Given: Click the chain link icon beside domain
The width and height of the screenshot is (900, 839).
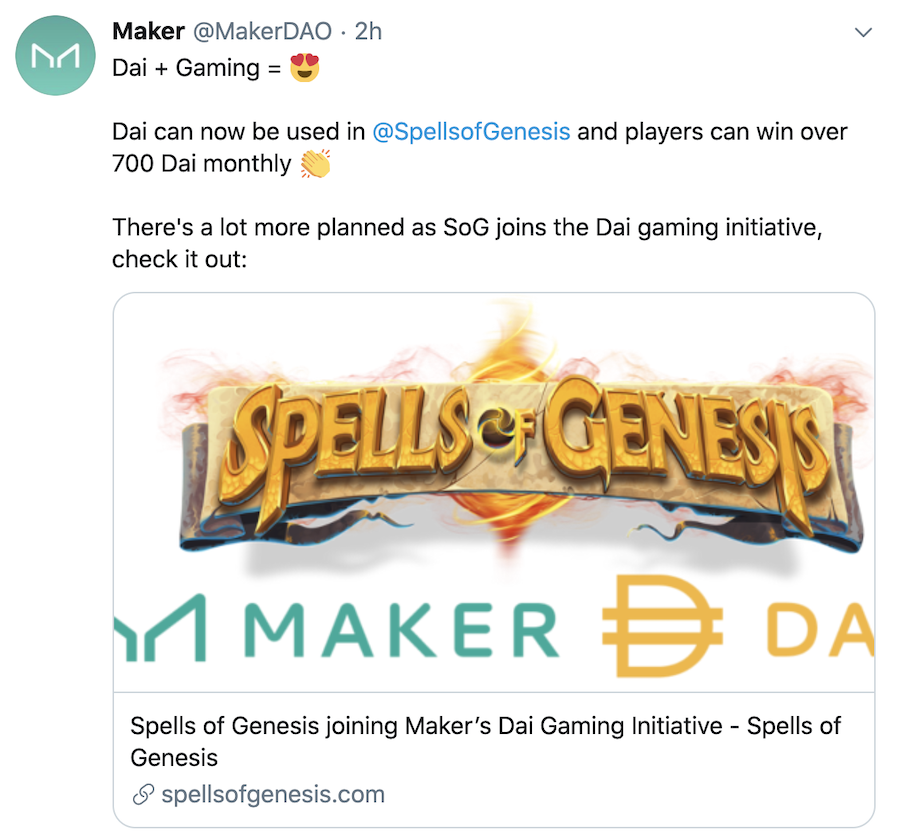Looking at the screenshot, I should pos(143,796).
